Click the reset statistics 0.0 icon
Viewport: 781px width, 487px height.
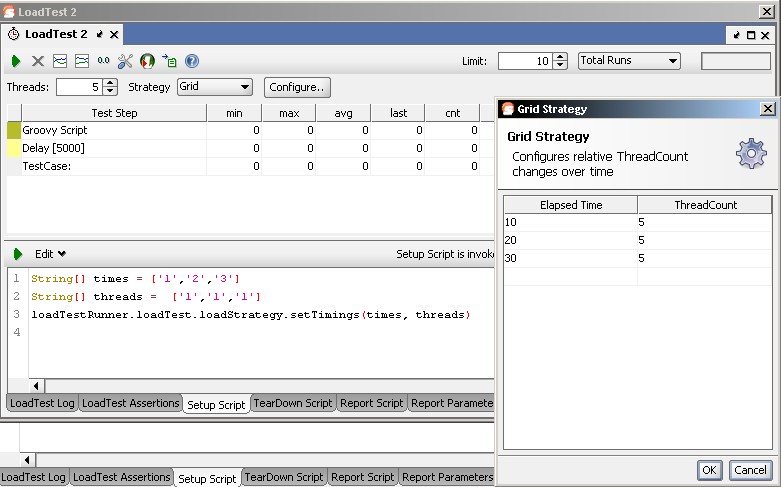point(103,61)
